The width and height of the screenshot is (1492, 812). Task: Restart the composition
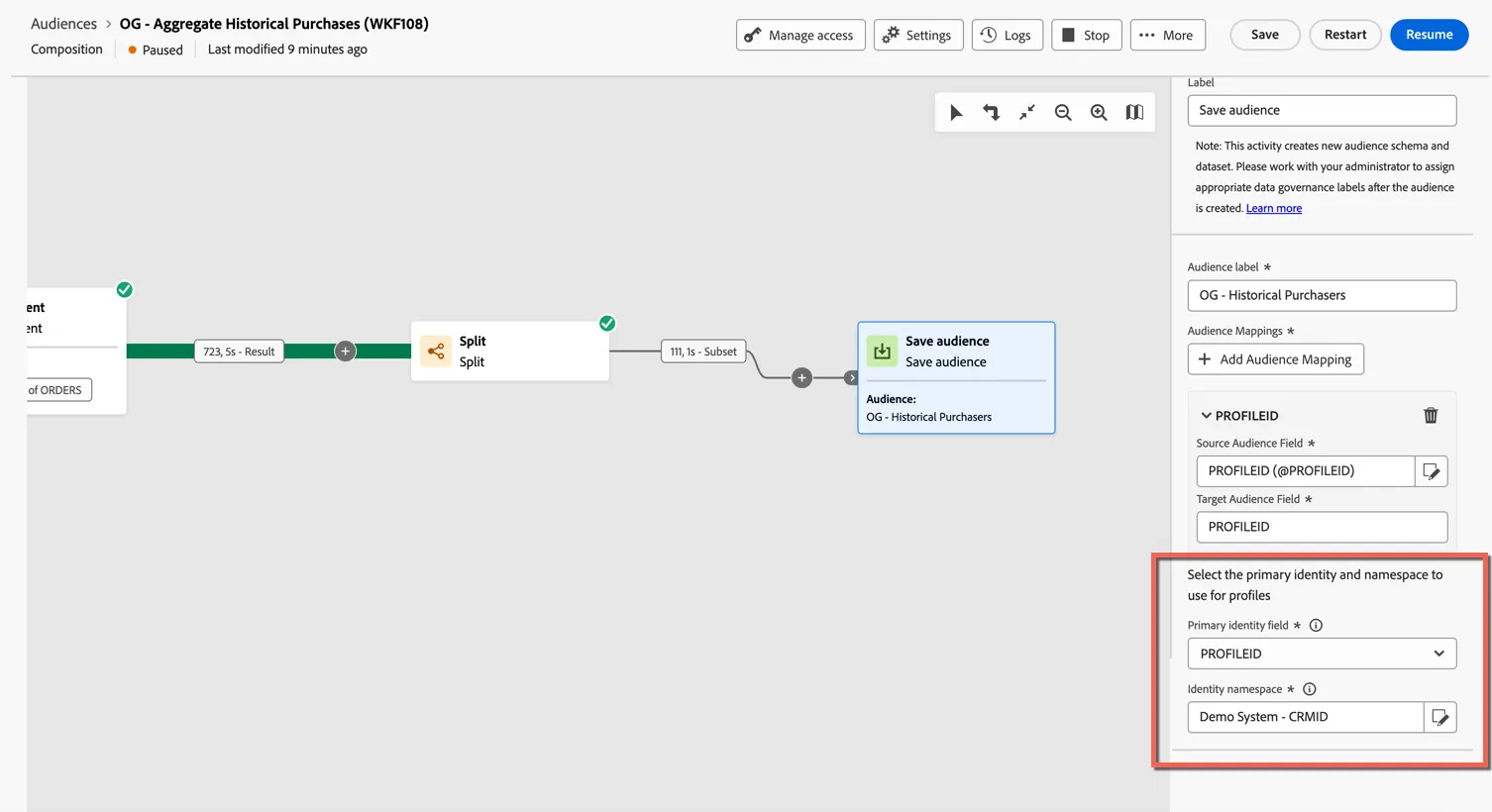tap(1345, 35)
